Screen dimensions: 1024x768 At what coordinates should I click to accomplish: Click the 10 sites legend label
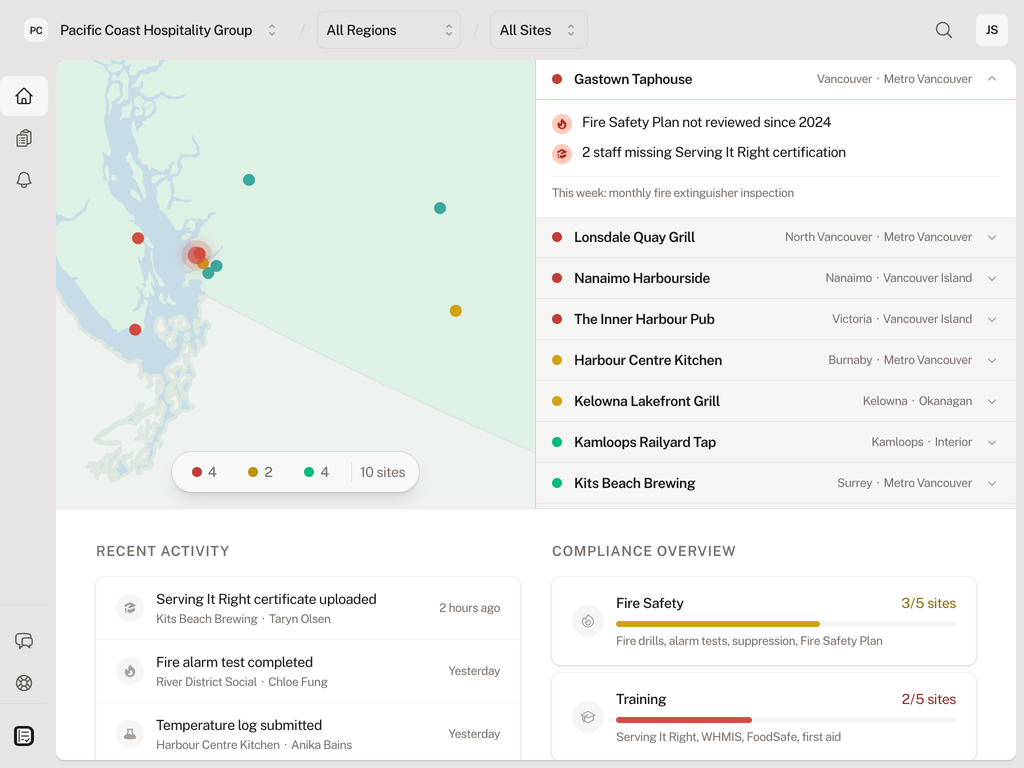[x=383, y=472]
